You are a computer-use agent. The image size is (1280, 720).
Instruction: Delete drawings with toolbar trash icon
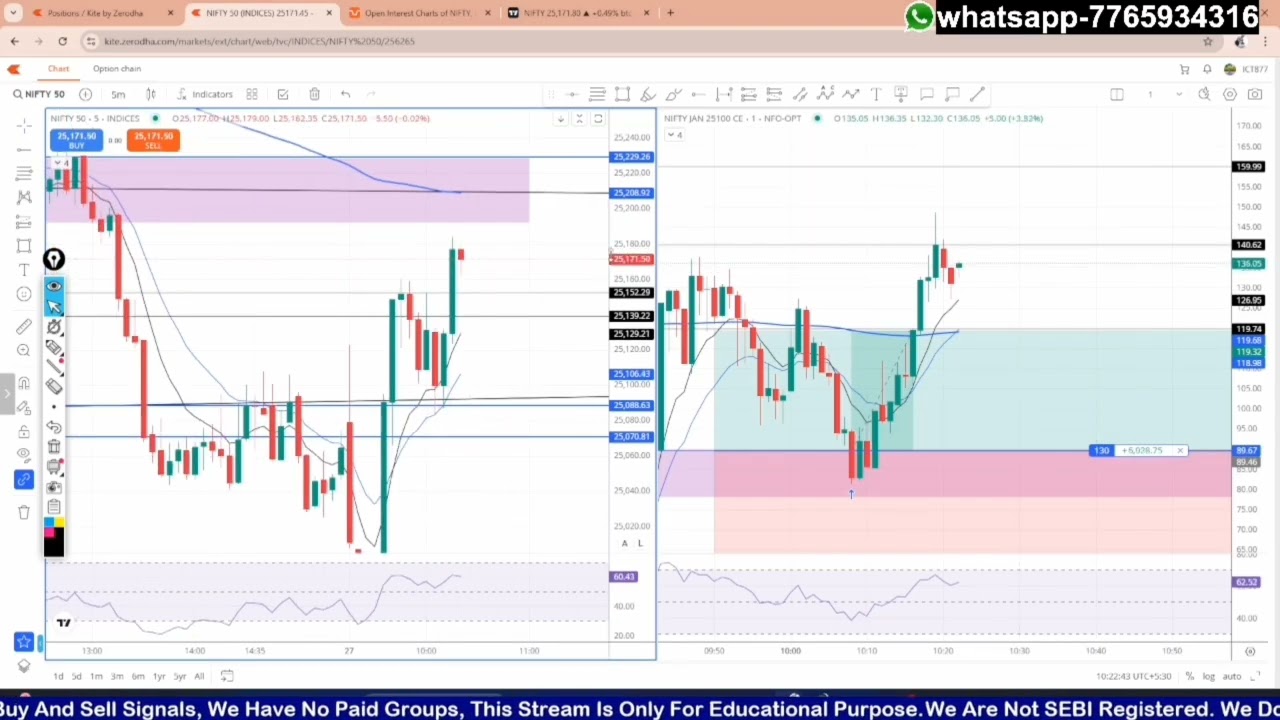point(314,94)
